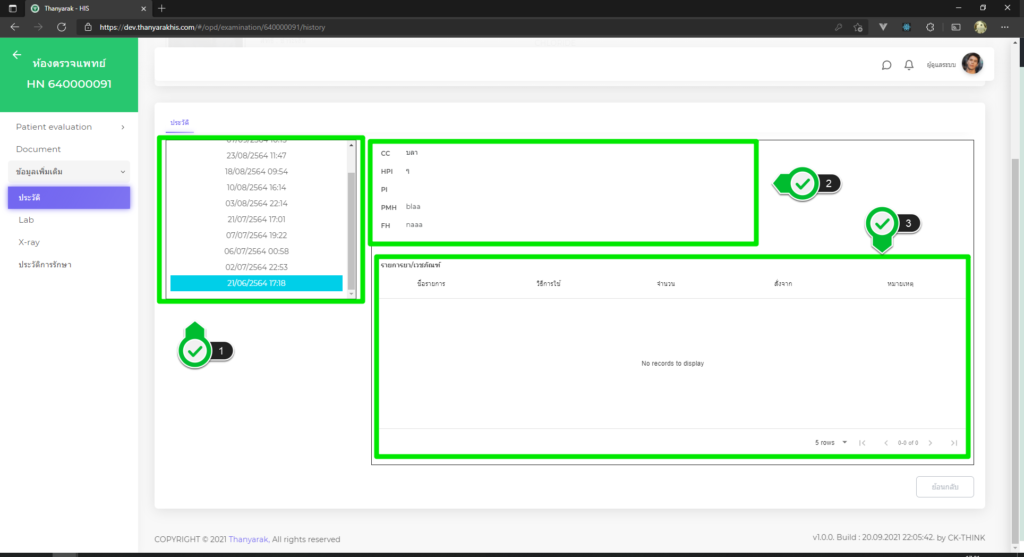The width and height of the screenshot is (1024, 557).
Task: Jump to the last table page
Action: (x=954, y=443)
